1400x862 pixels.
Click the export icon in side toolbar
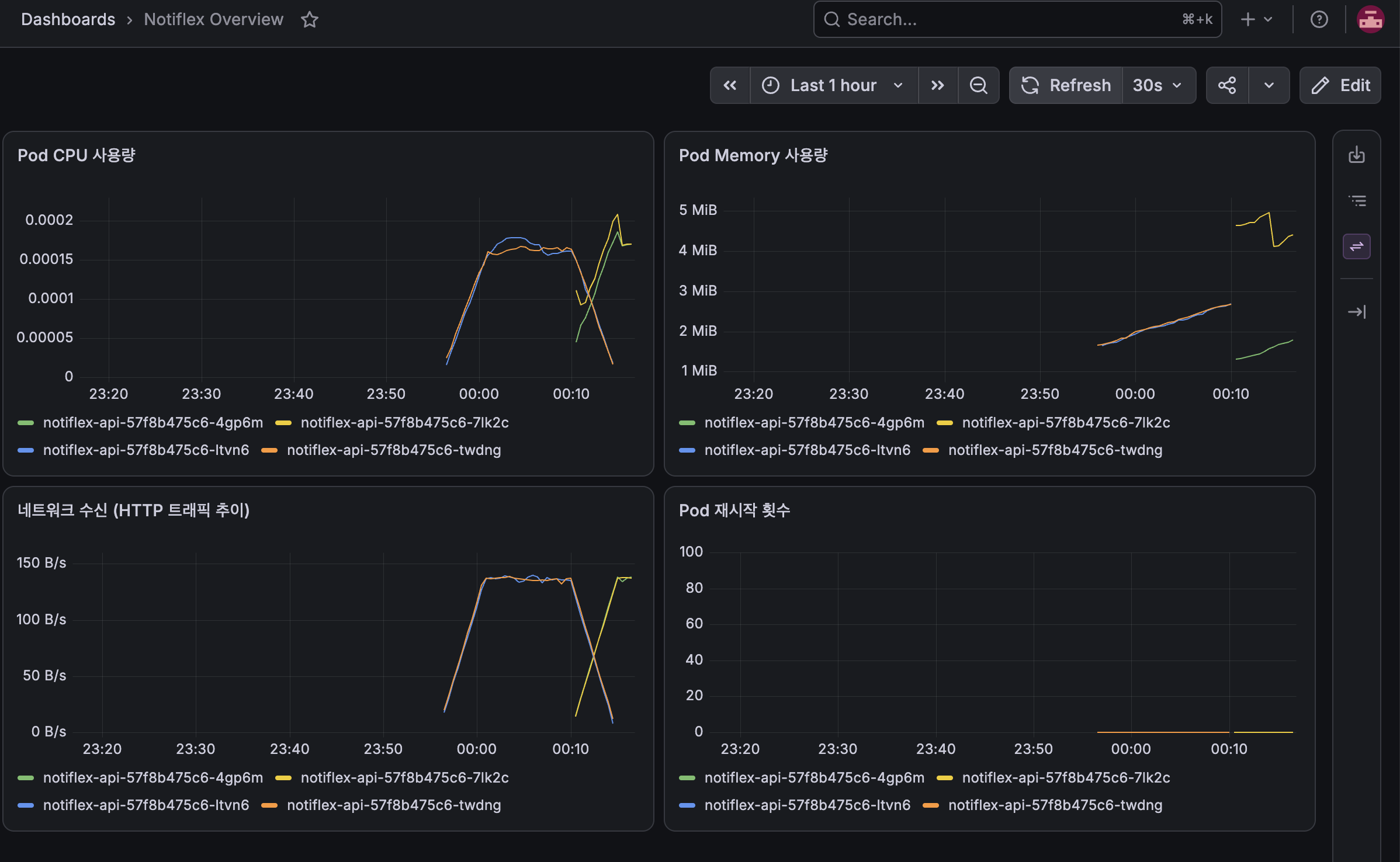1357,155
